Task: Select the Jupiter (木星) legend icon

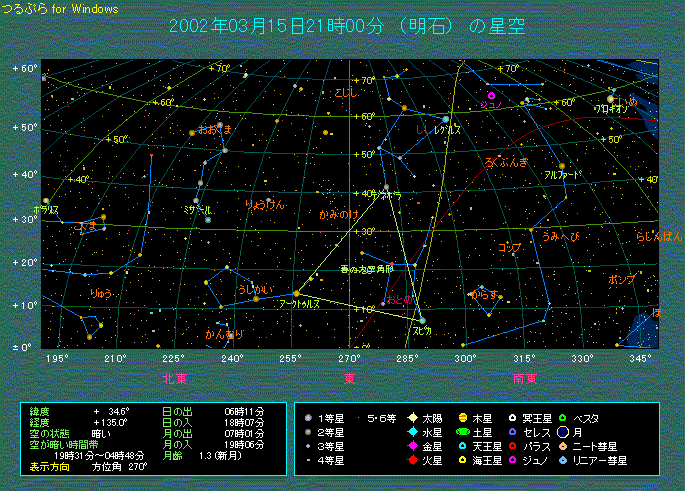Action: pos(463,417)
